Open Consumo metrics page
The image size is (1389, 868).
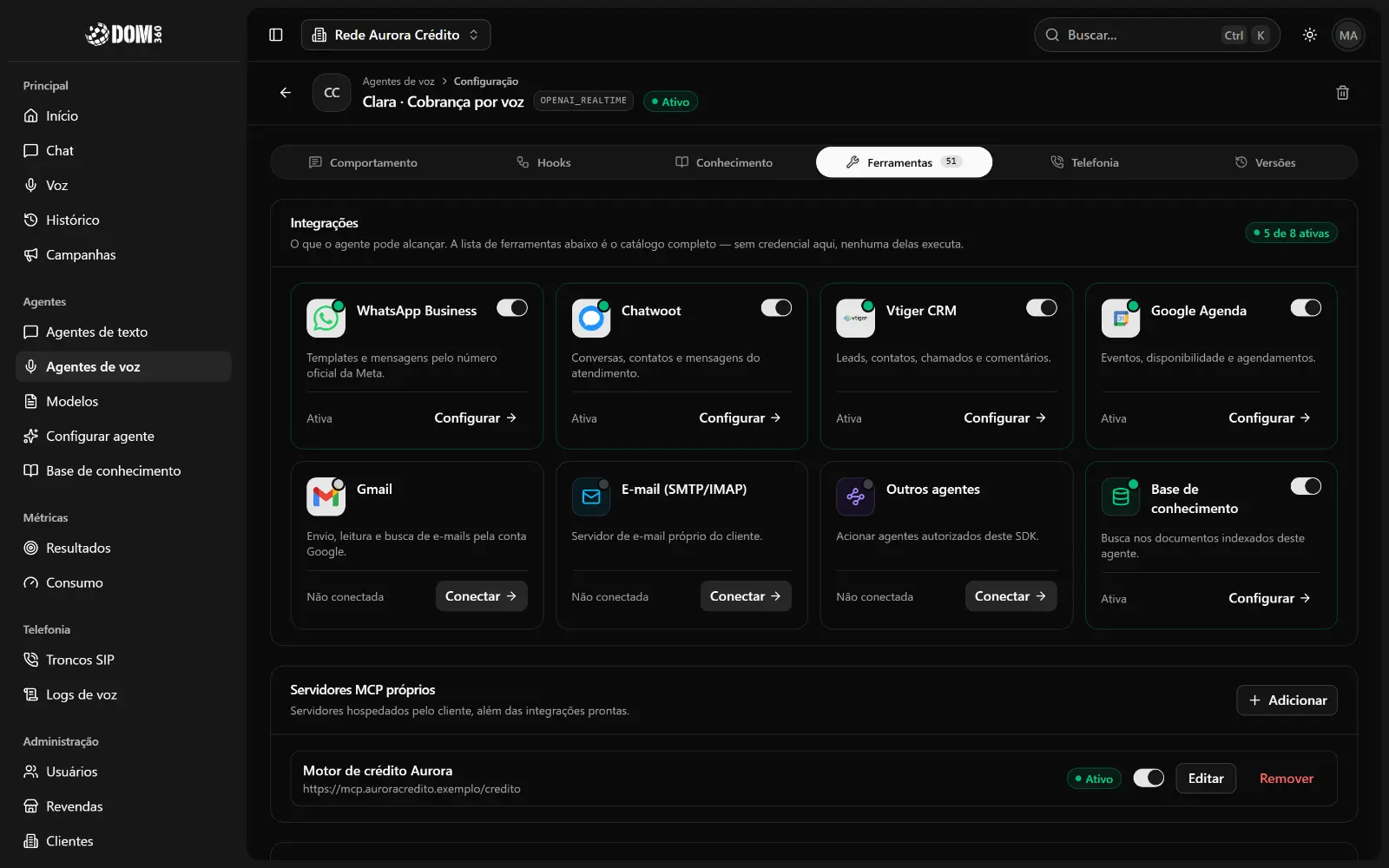click(x=123, y=582)
